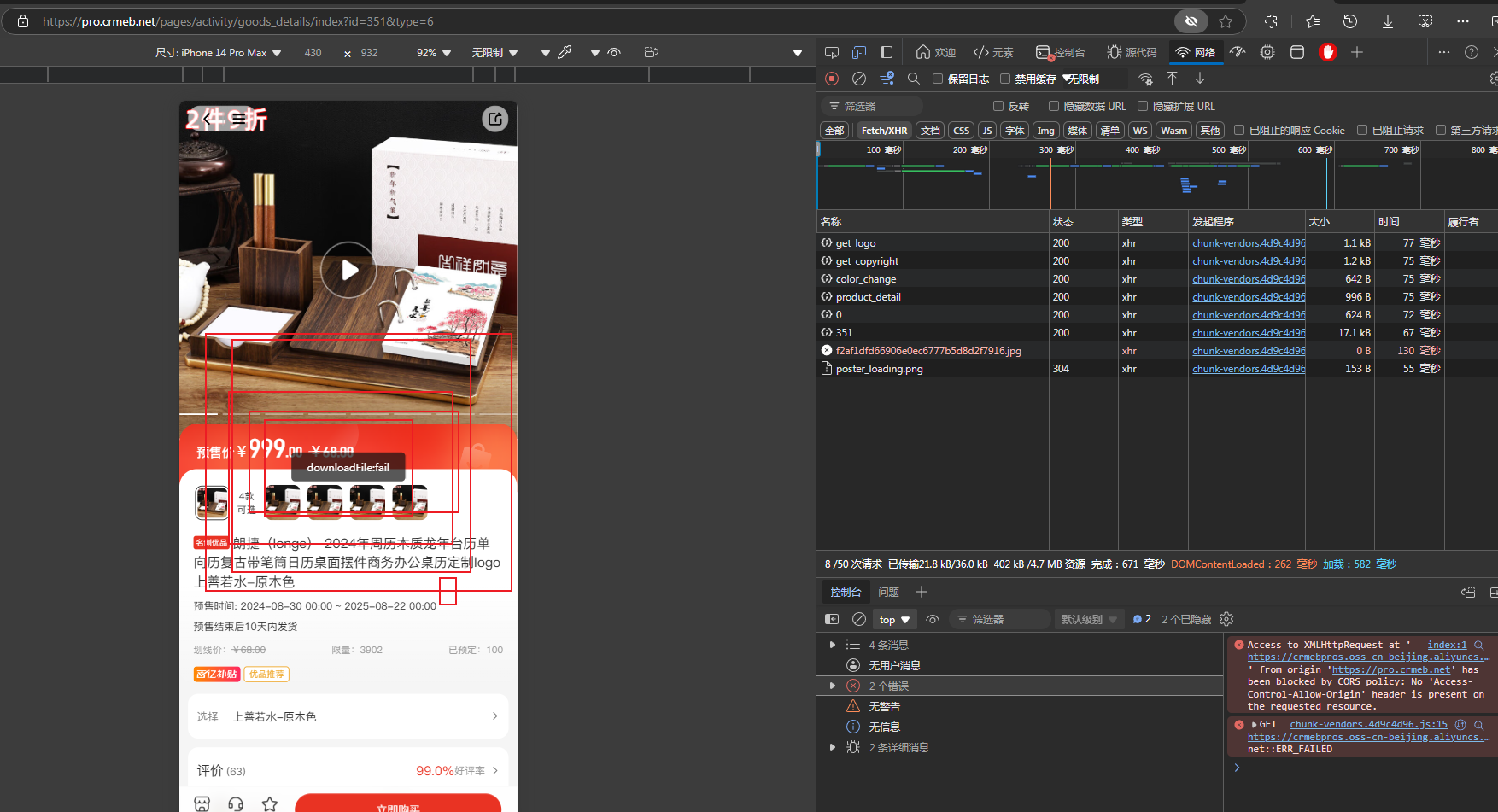Toggle Fetch/XHR request type filter
Image resolution: width=1498 pixels, height=812 pixels.
pos(884,131)
